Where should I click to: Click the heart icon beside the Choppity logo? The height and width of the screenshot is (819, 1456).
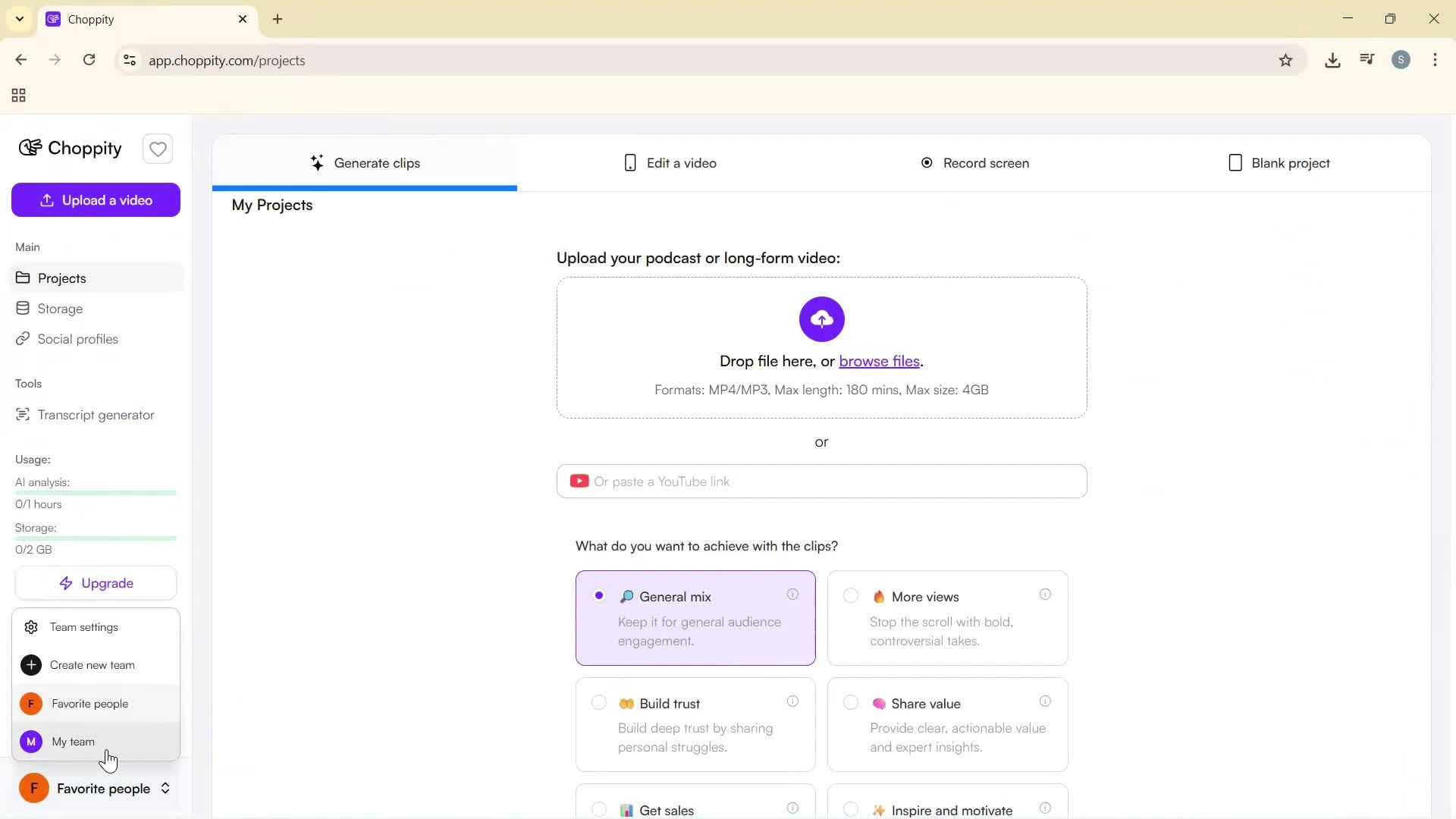(158, 149)
